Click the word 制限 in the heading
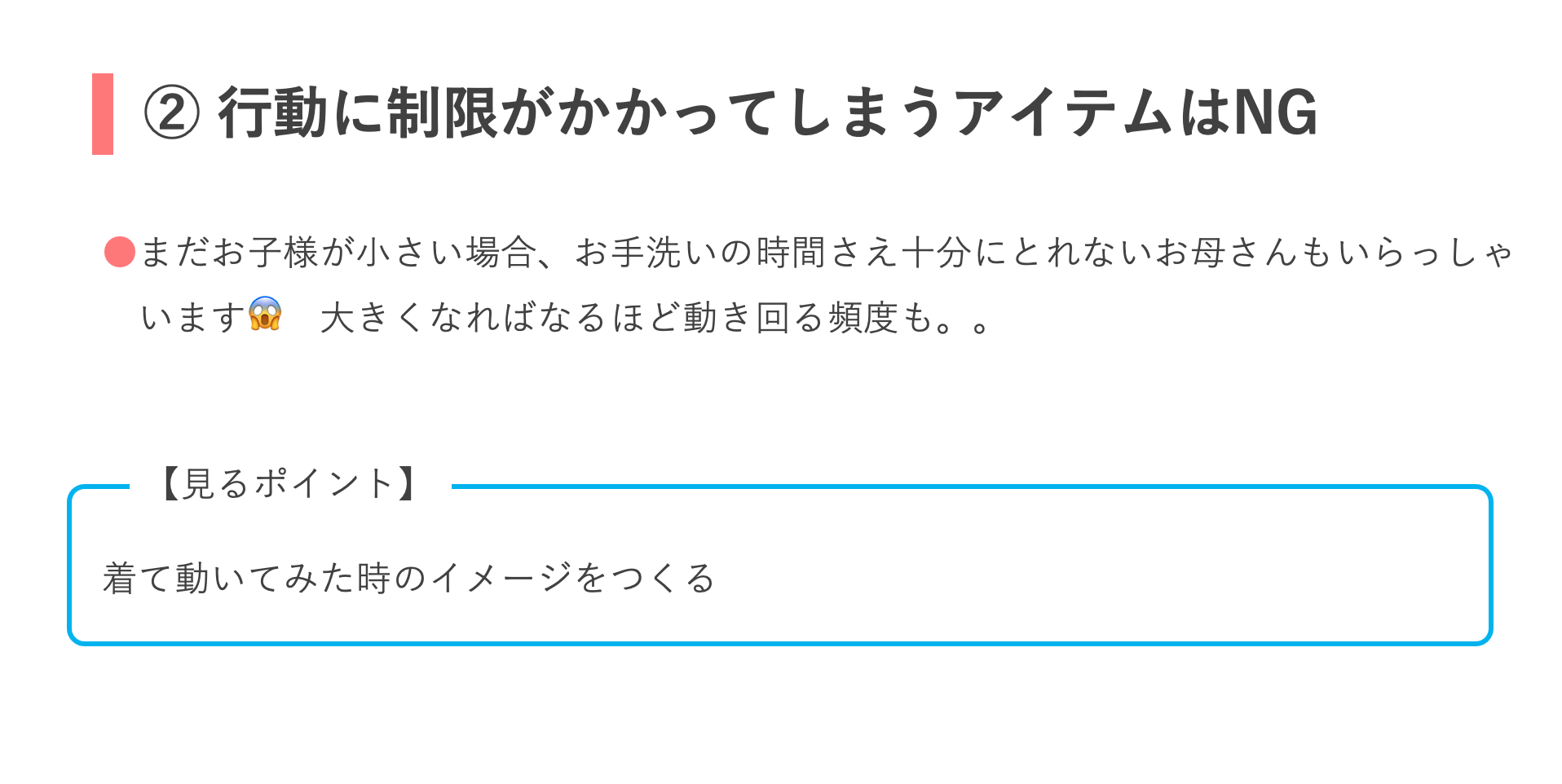 pyautogui.click(x=441, y=113)
